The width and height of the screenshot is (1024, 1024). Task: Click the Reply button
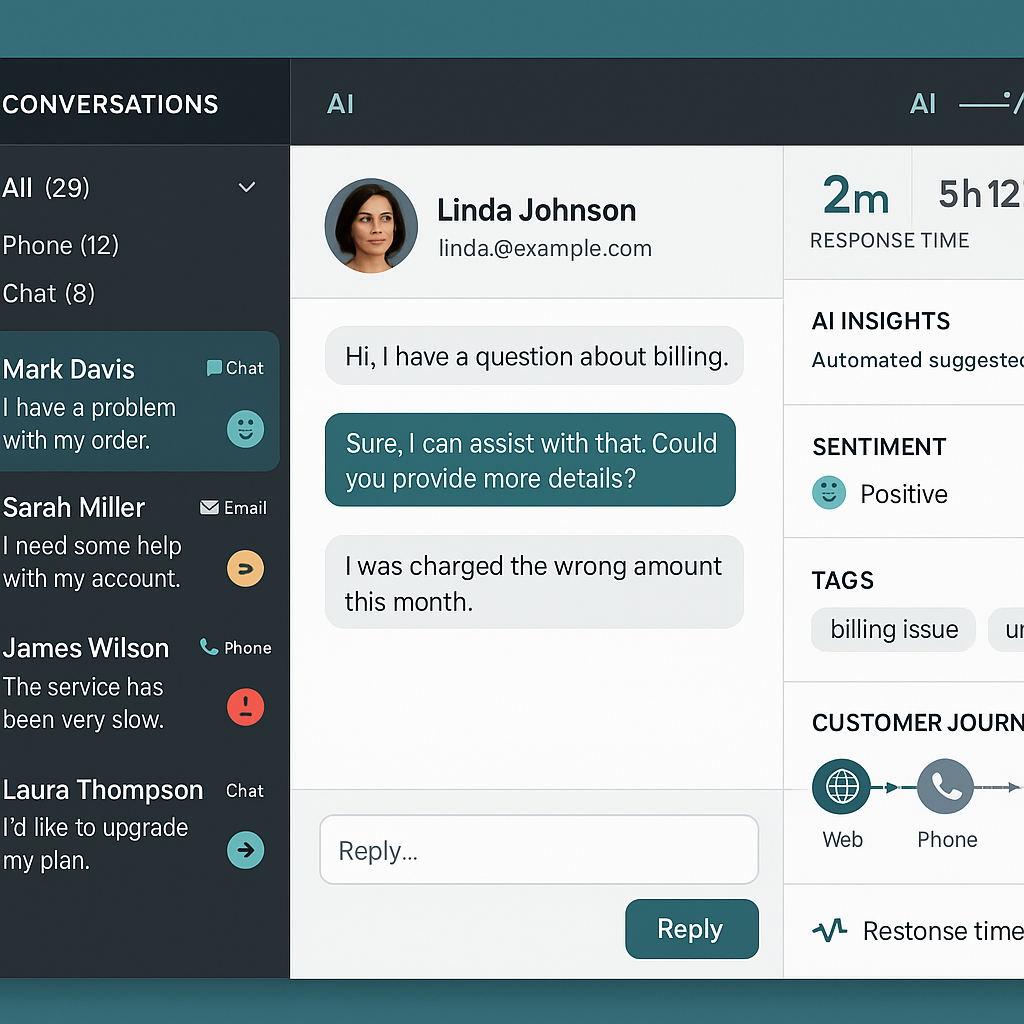click(691, 929)
